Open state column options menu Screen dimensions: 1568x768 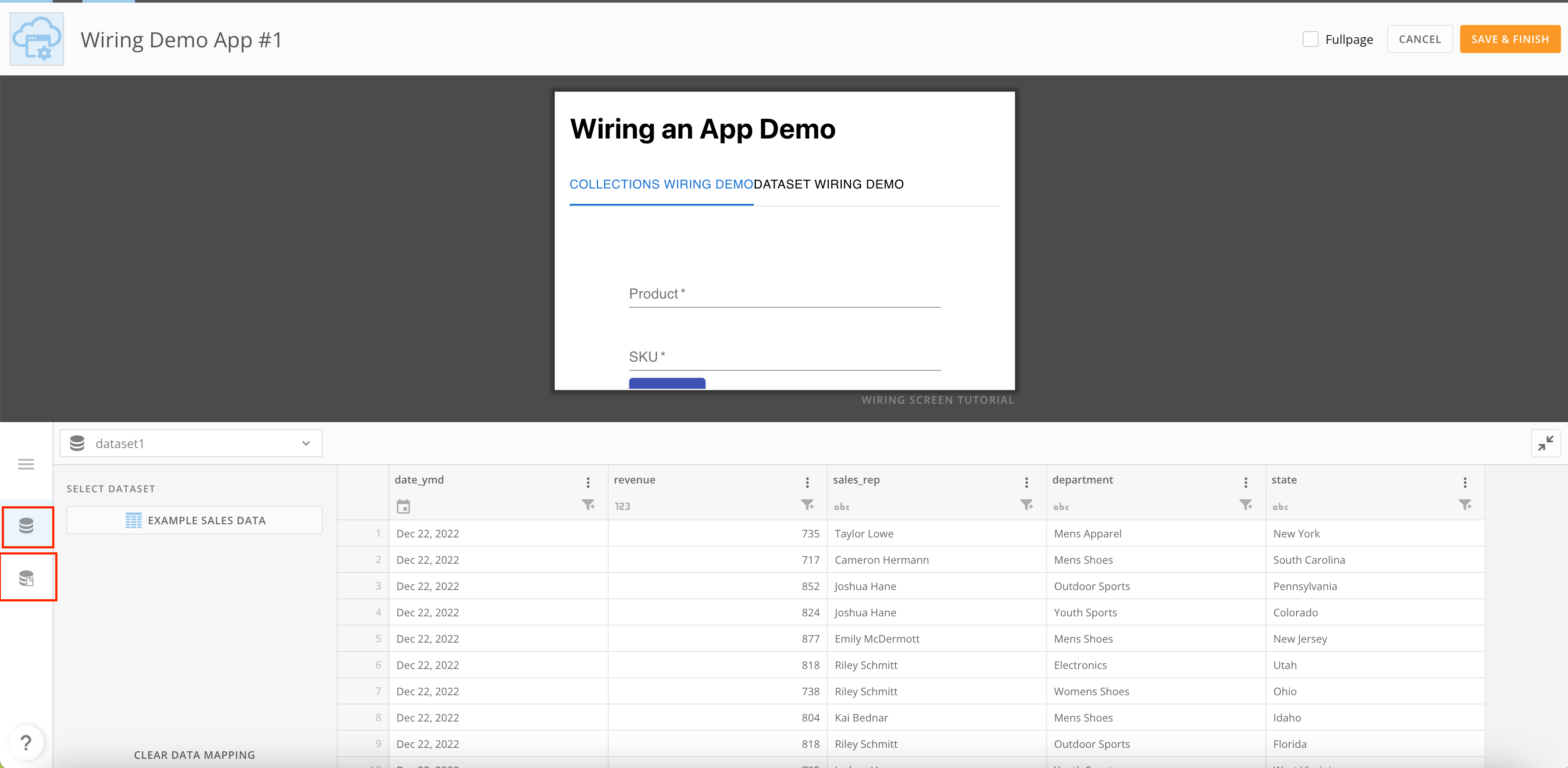[1465, 483]
